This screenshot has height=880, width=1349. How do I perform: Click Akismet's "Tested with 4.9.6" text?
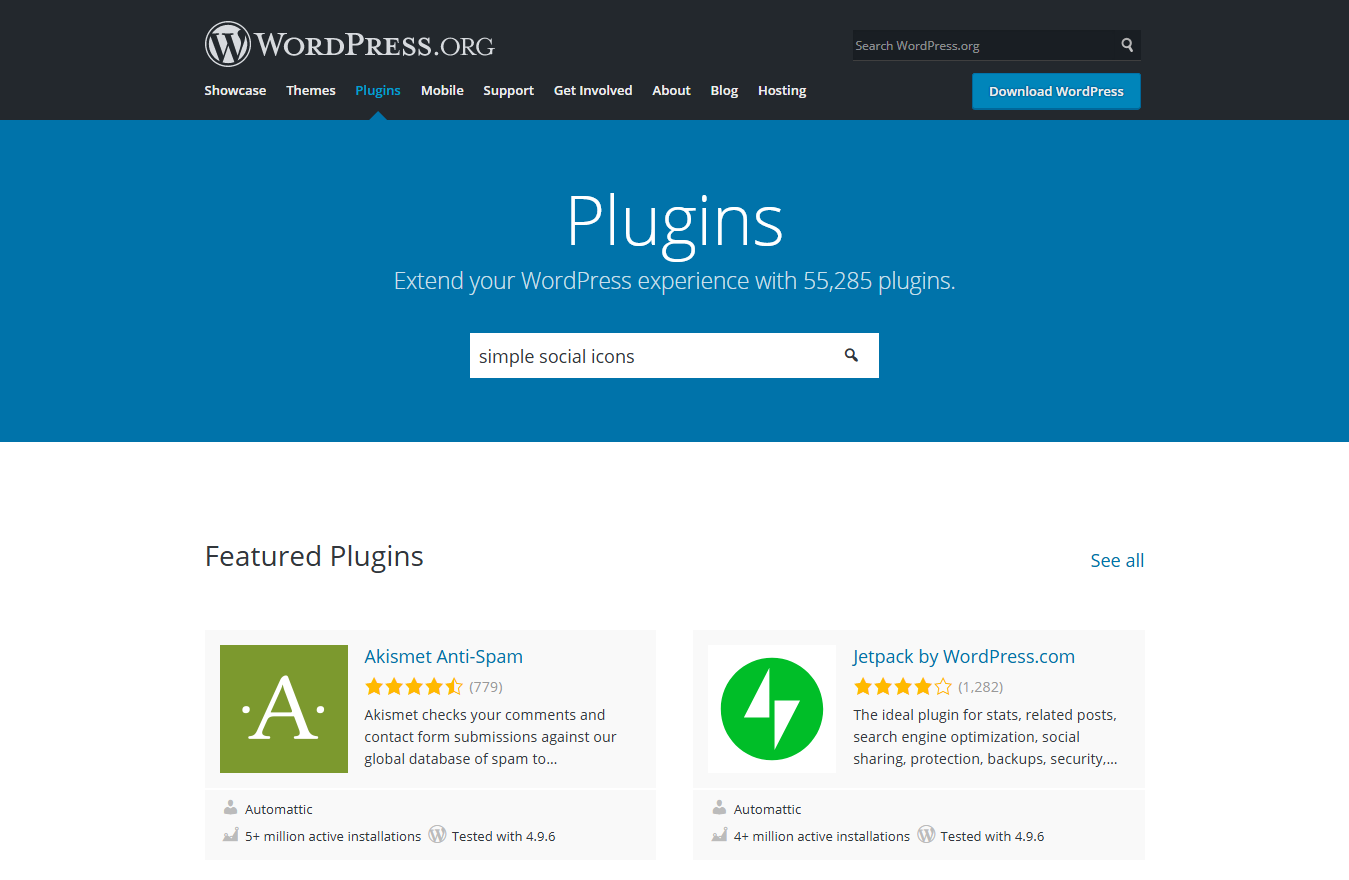click(x=503, y=836)
